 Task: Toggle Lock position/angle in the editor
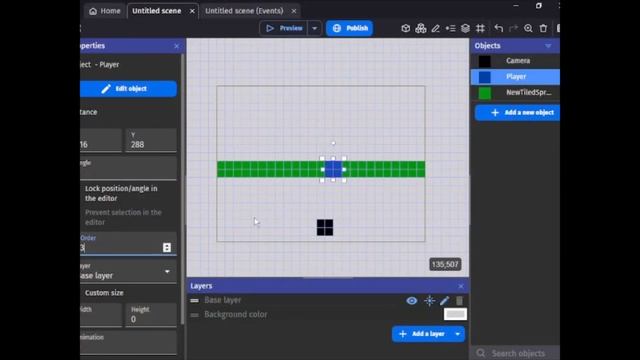pos(121,193)
